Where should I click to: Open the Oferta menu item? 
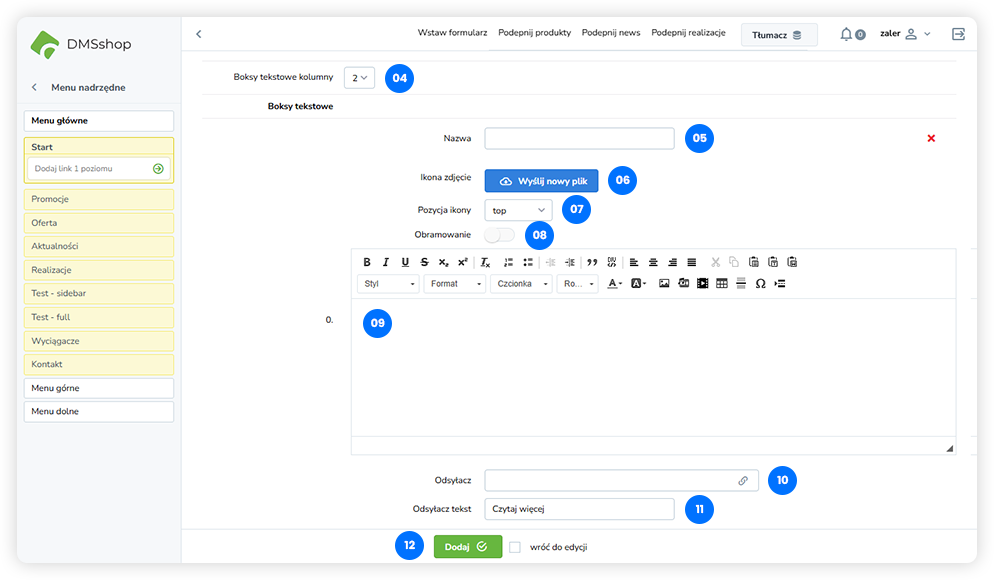tap(98, 223)
